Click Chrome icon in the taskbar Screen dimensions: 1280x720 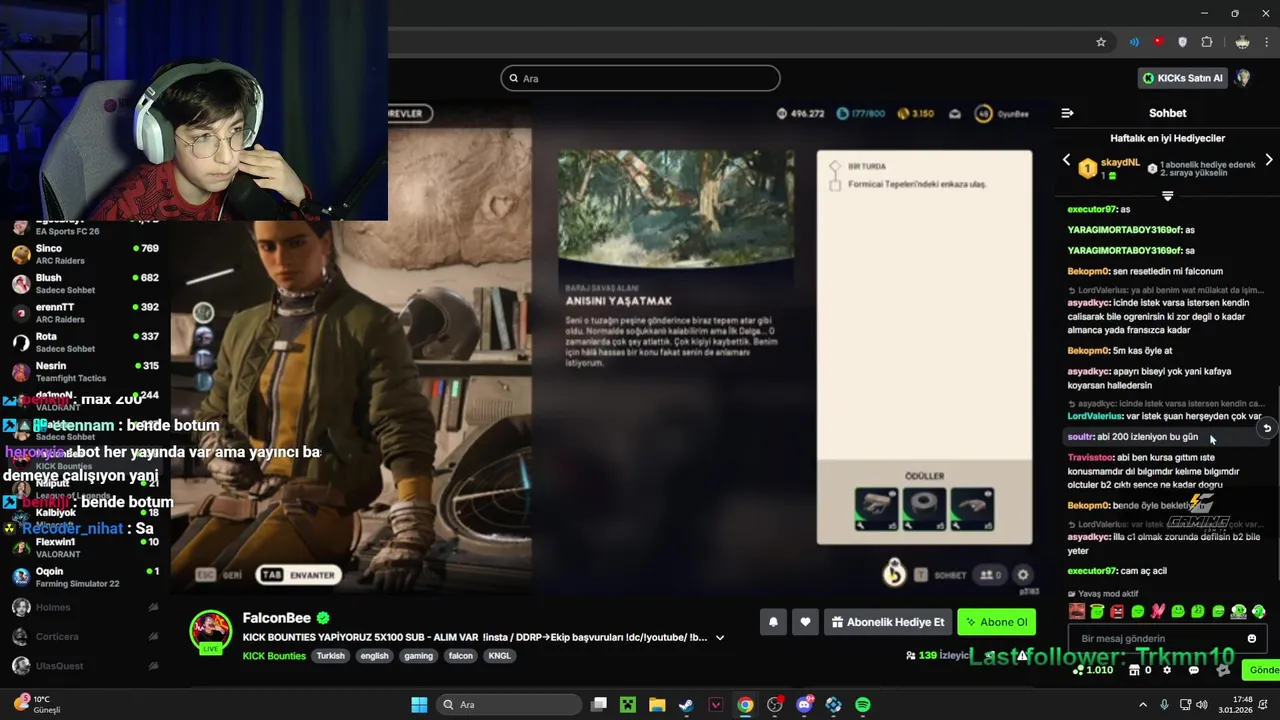point(745,705)
